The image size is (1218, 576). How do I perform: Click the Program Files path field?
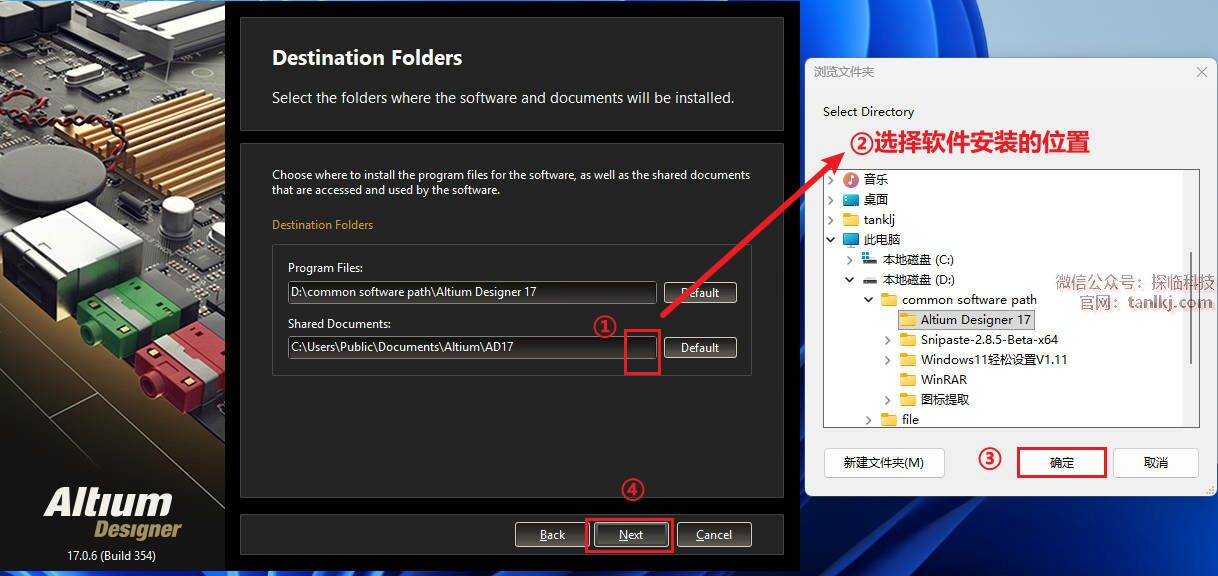click(472, 292)
